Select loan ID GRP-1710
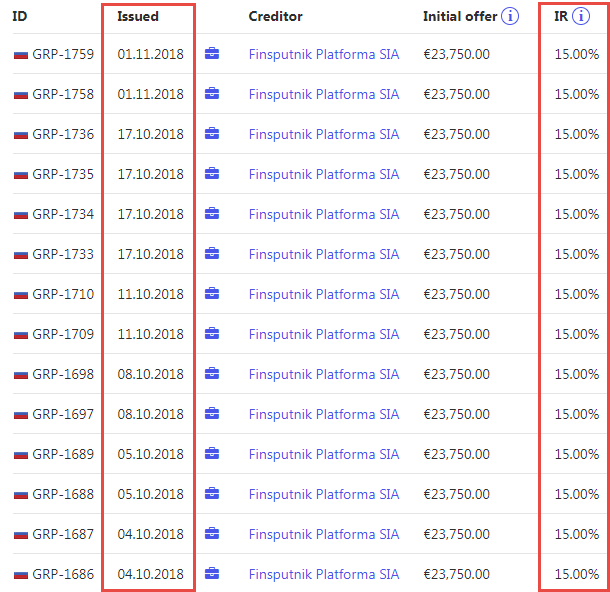Screen dimensions: 610x592 63,294
